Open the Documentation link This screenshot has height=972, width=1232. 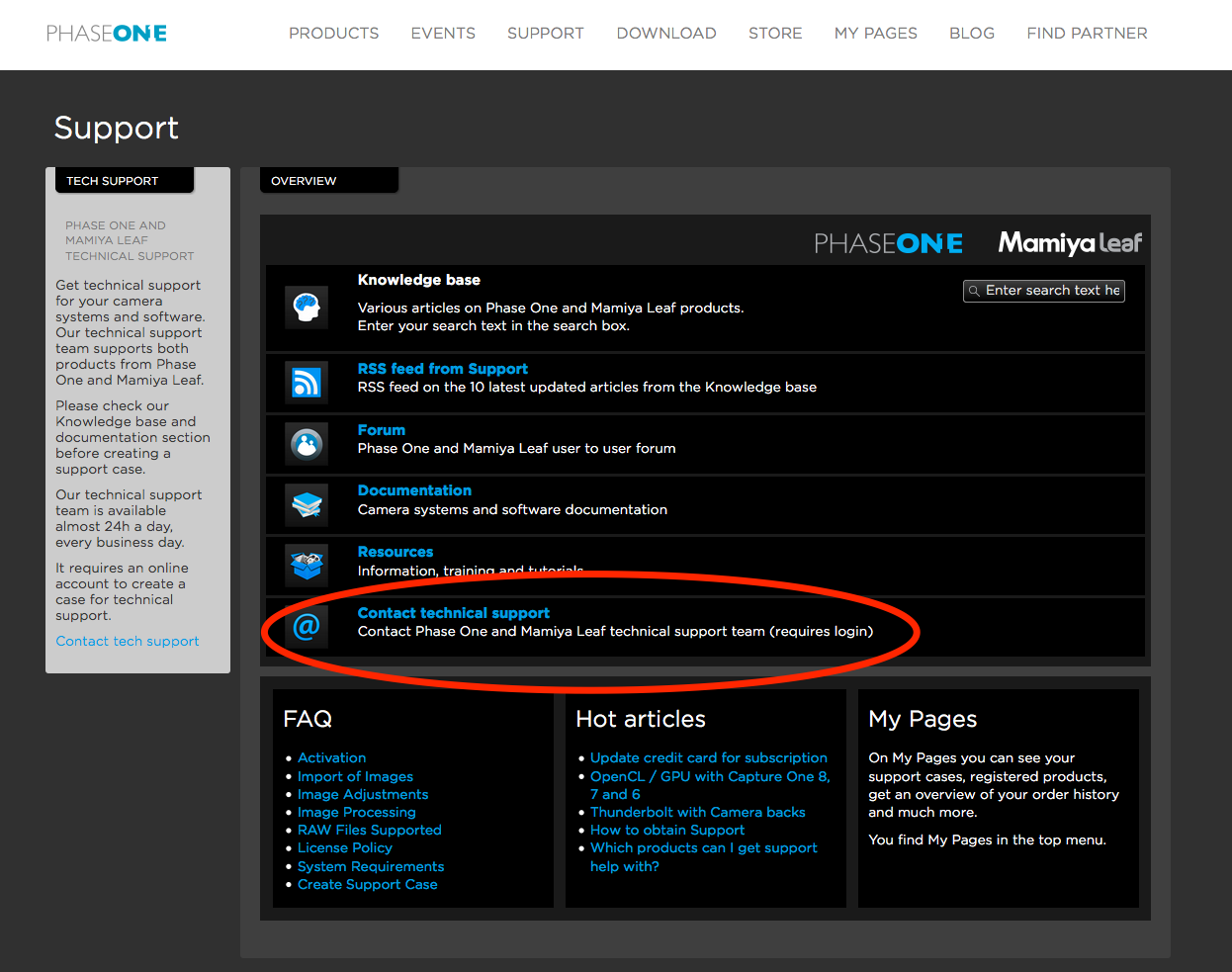coord(414,490)
